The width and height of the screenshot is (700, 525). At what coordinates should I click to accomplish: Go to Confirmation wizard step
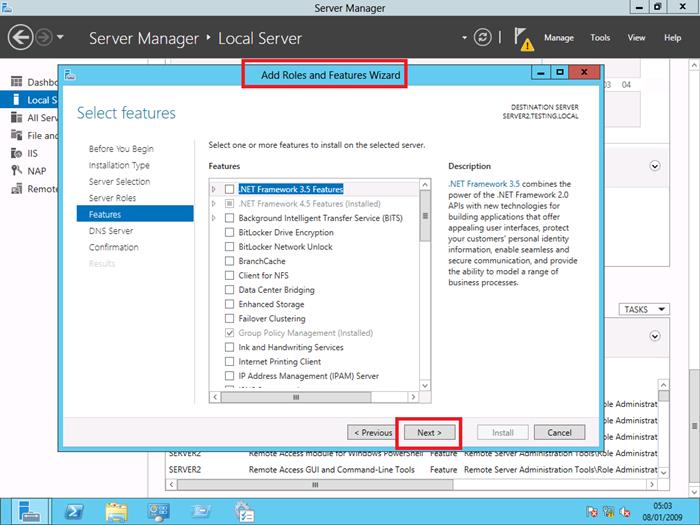(113, 247)
